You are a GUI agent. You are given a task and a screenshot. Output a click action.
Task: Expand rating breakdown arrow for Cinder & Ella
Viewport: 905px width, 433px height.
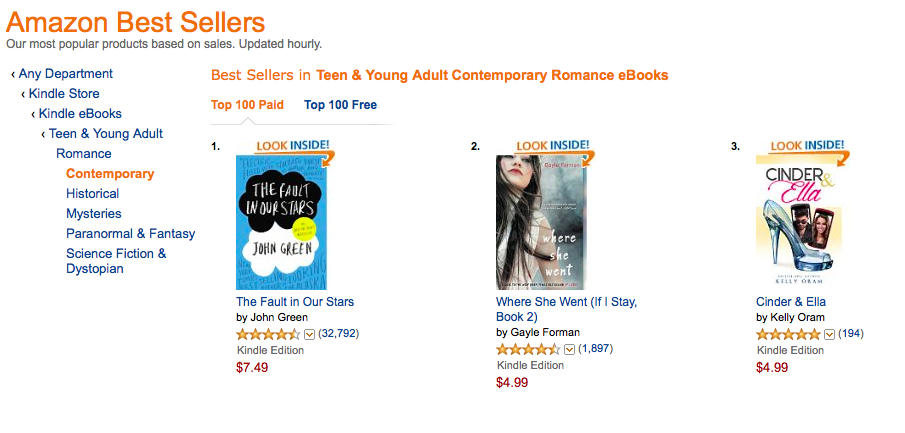829,334
